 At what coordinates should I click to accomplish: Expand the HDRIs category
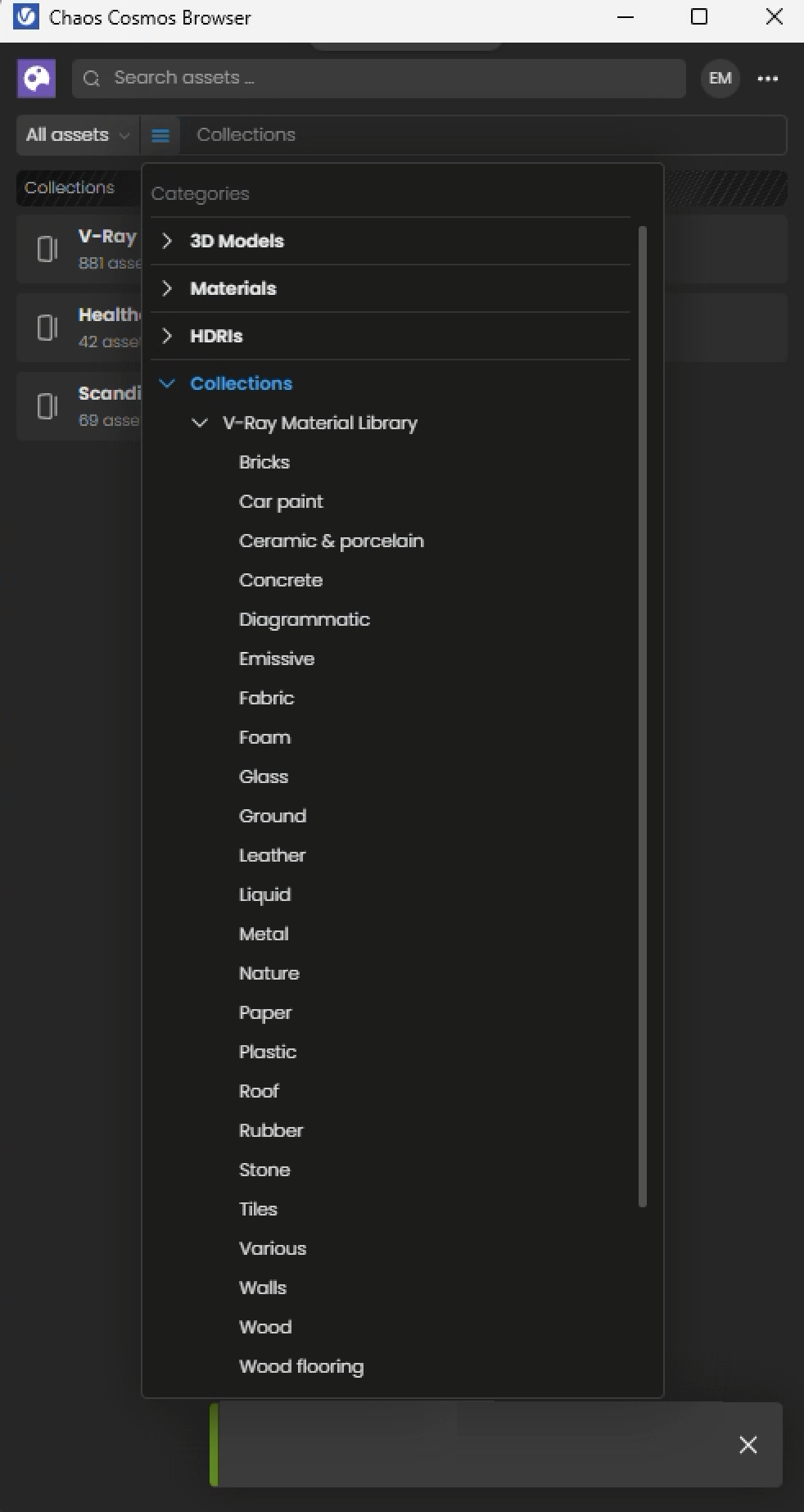click(x=167, y=336)
